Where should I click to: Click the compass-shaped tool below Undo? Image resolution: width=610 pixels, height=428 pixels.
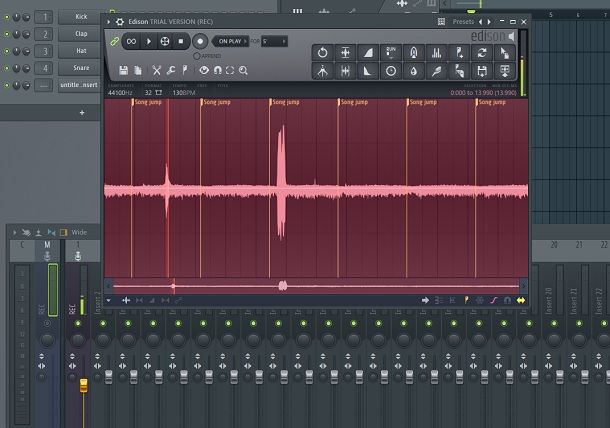323,71
